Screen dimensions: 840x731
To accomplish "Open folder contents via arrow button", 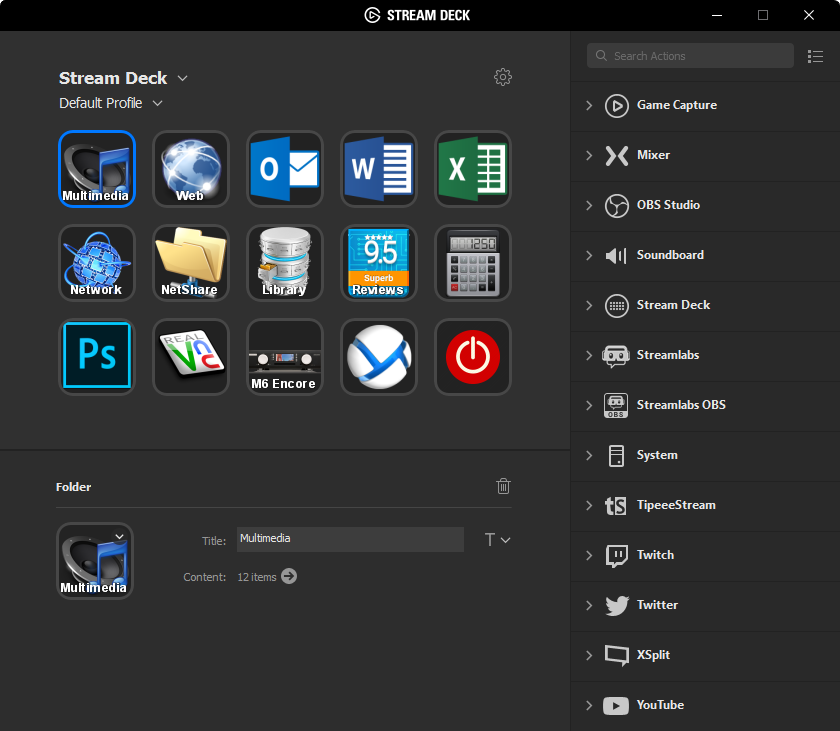I will (289, 576).
